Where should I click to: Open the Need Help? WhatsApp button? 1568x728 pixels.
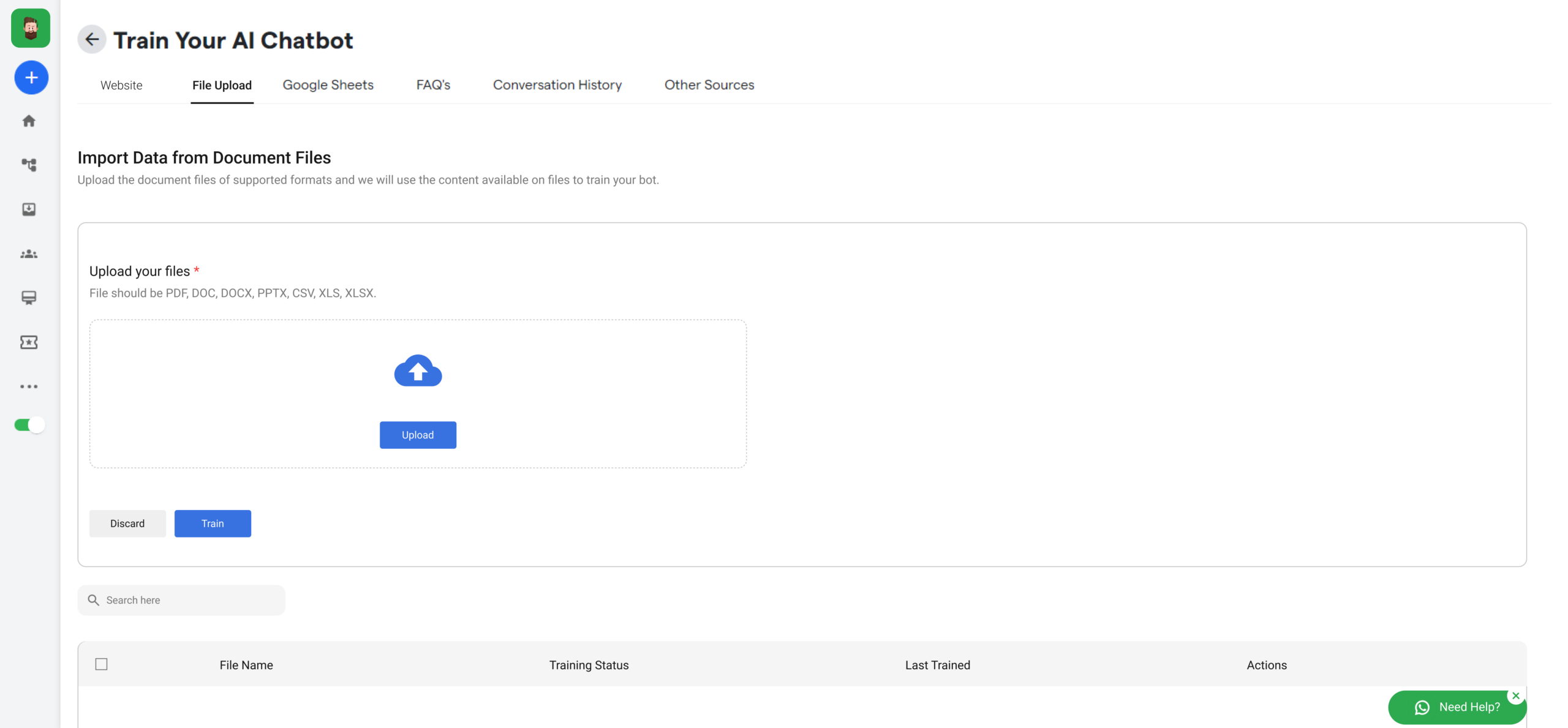pyautogui.click(x=1457, y=707)
